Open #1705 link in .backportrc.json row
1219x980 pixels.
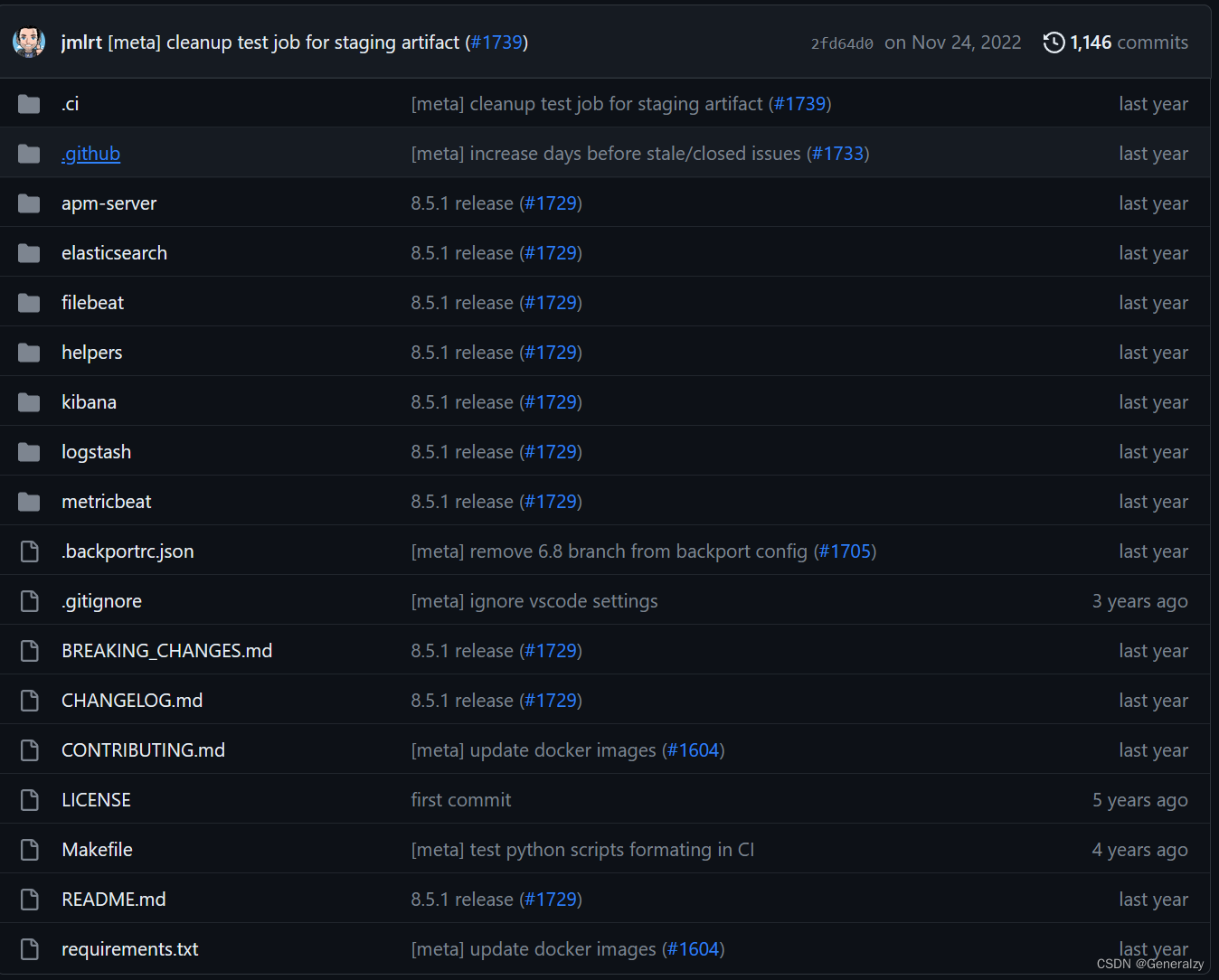pyautogui.click(x=845, y=551)
